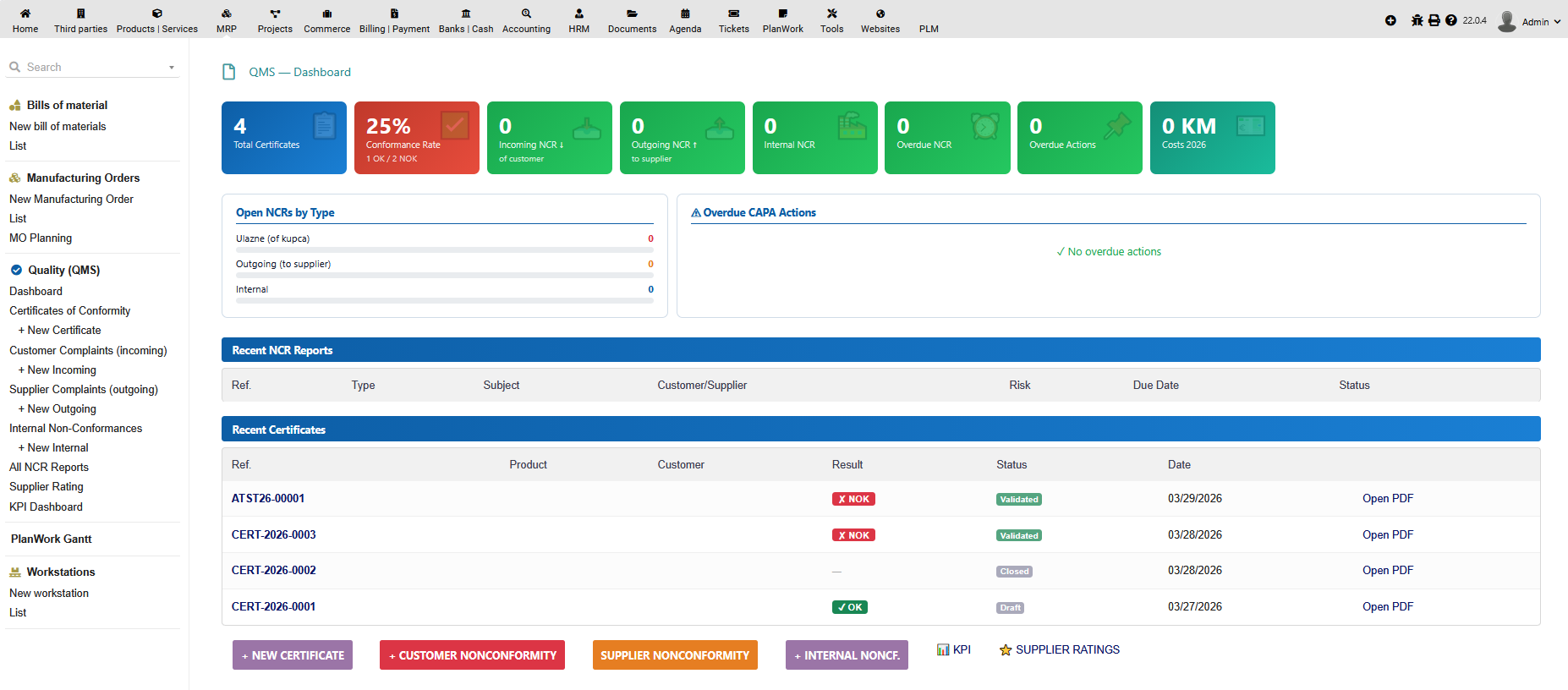Viewport: 1568px width, 690px height.
Task: Click the Overdue NCR card
Action: (x=947, y=138)
